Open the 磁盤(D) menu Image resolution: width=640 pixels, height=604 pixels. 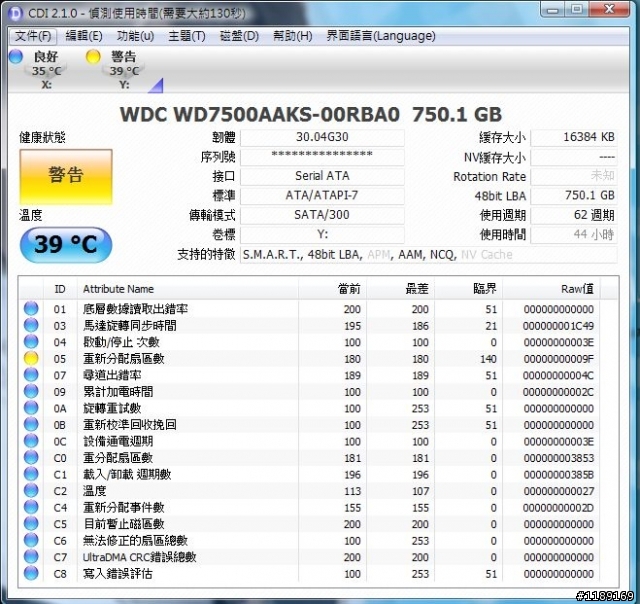pos(239,36)
